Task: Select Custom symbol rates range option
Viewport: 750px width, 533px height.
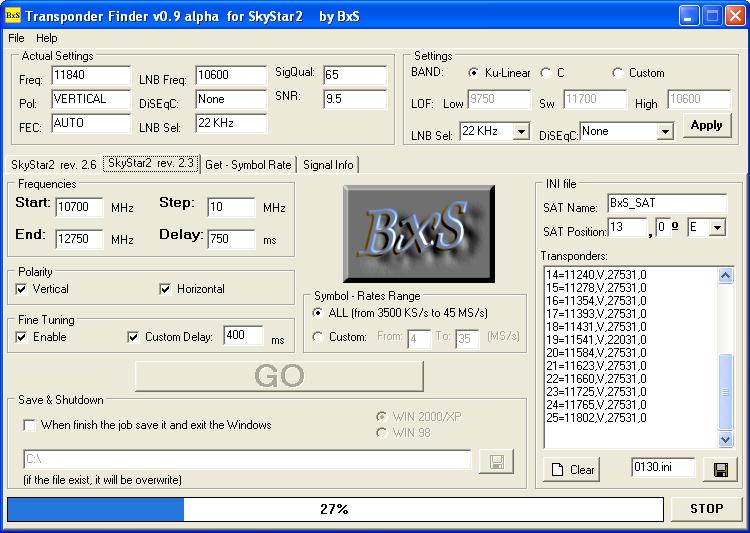Action: [317, 337]
